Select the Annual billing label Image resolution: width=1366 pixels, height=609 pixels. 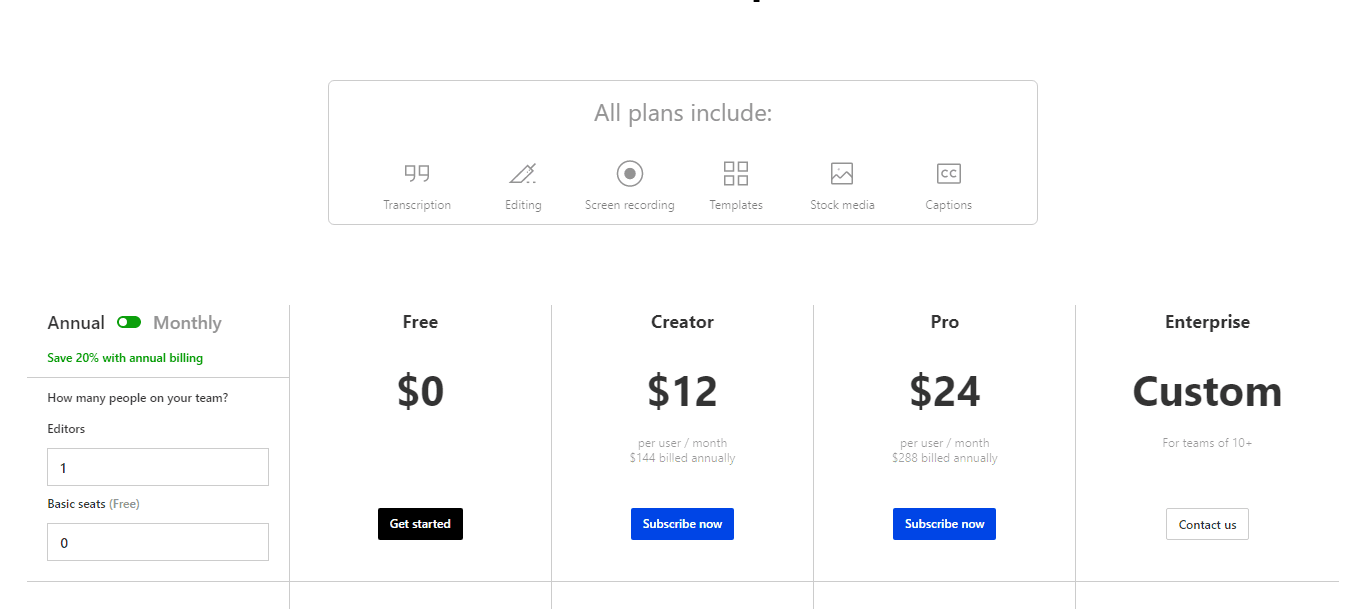(x=76, y=323)
